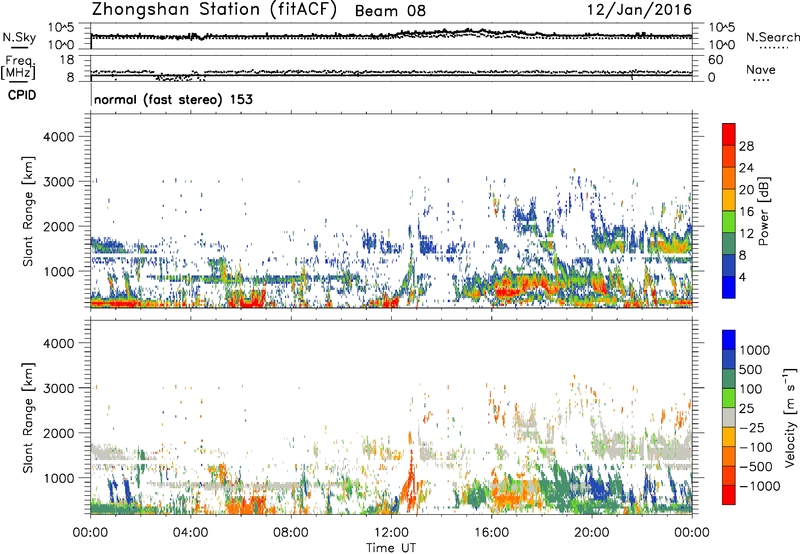Click the red bottom Velocity color segment
The image size is (800, 554).
pyautogui.click(x=729, y=495)
